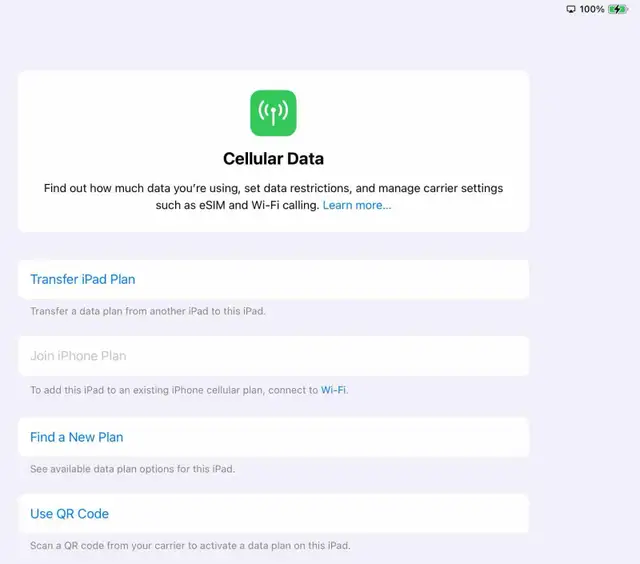
Task: Select Use QR Code option
Action: pyautogui.click(x=273, y=514)
